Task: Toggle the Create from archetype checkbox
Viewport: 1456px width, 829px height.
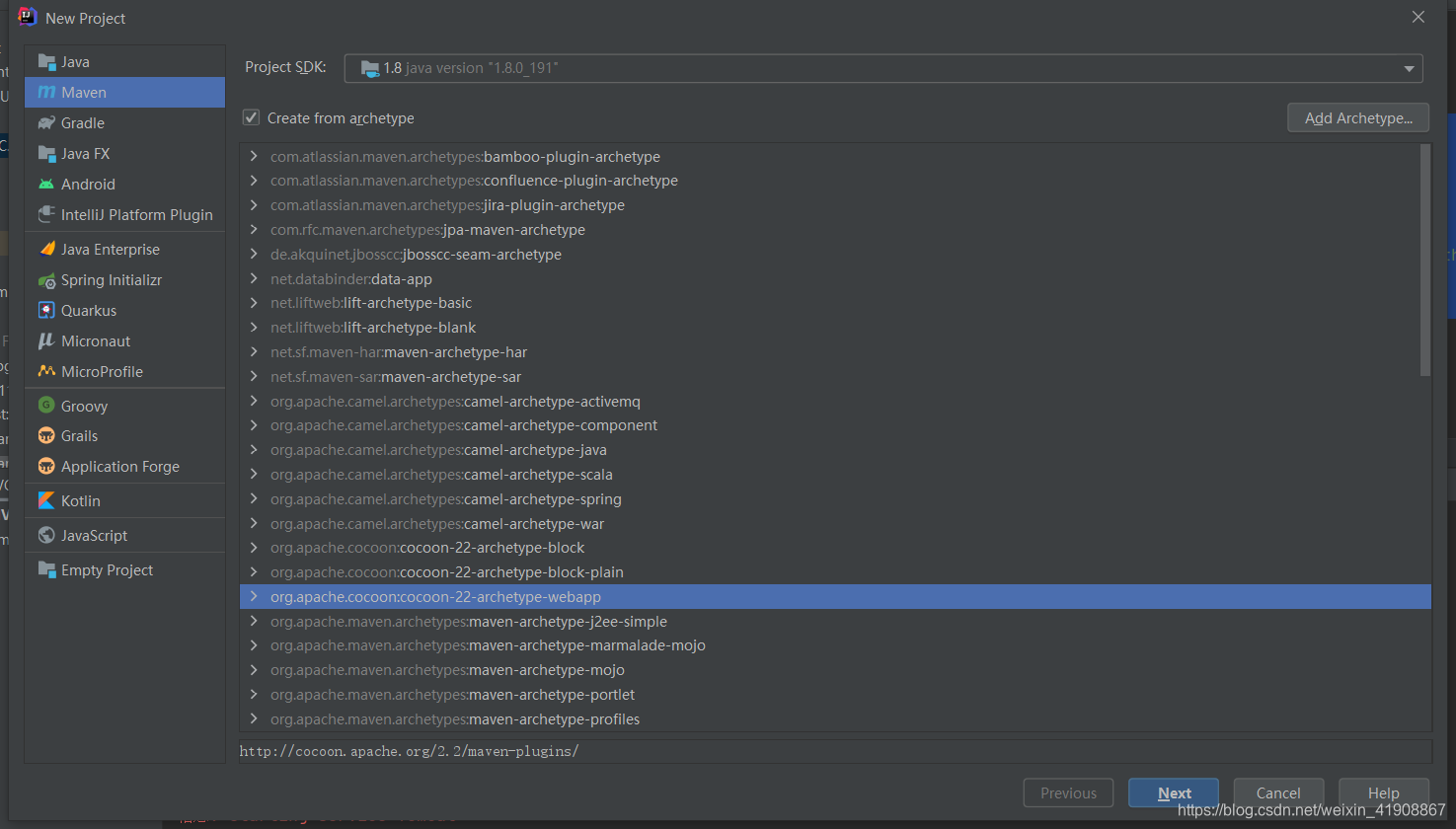Action: pyautogui.click(x=252, y=117)
